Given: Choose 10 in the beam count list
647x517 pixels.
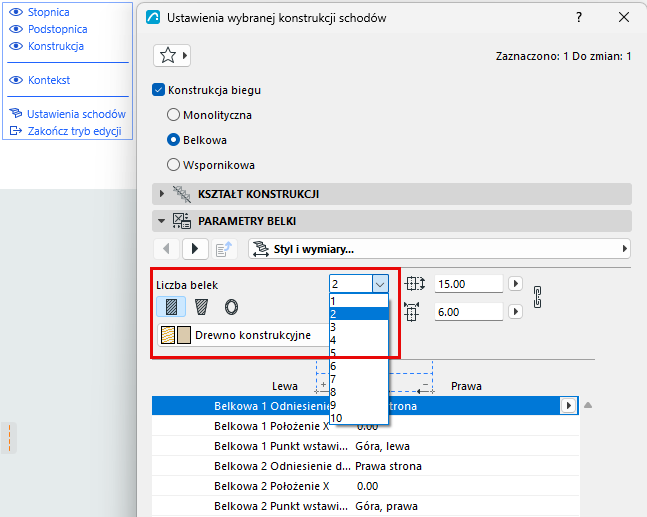Looking at the screenshot, I should 359,418.
